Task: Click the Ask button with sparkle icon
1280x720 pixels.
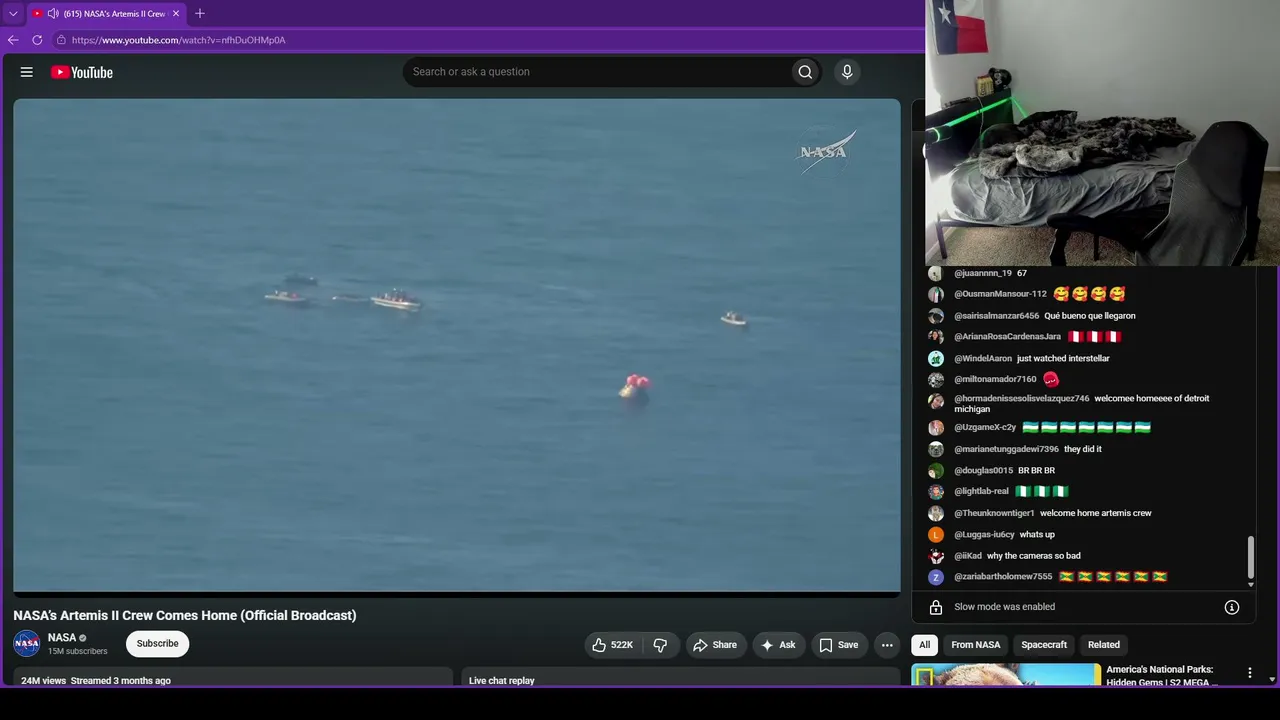Action: [x=778, y=645]
